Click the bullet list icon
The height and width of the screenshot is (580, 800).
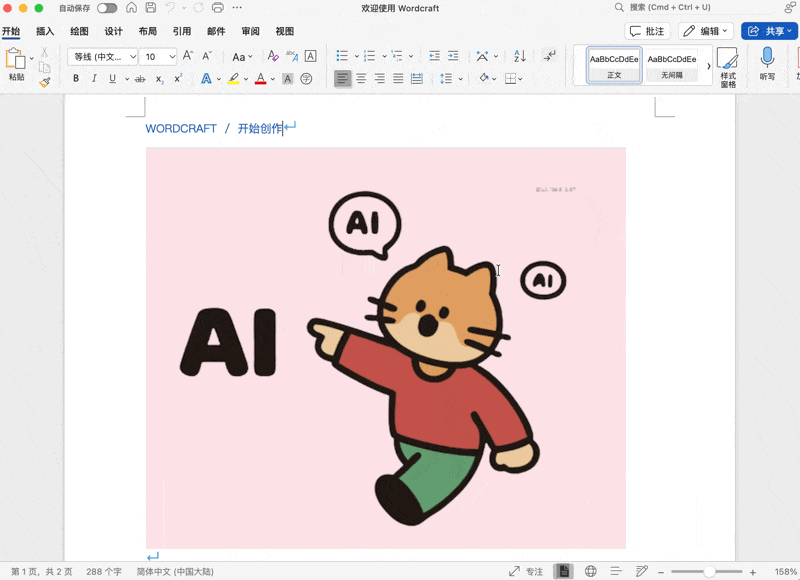pos(342,56)
